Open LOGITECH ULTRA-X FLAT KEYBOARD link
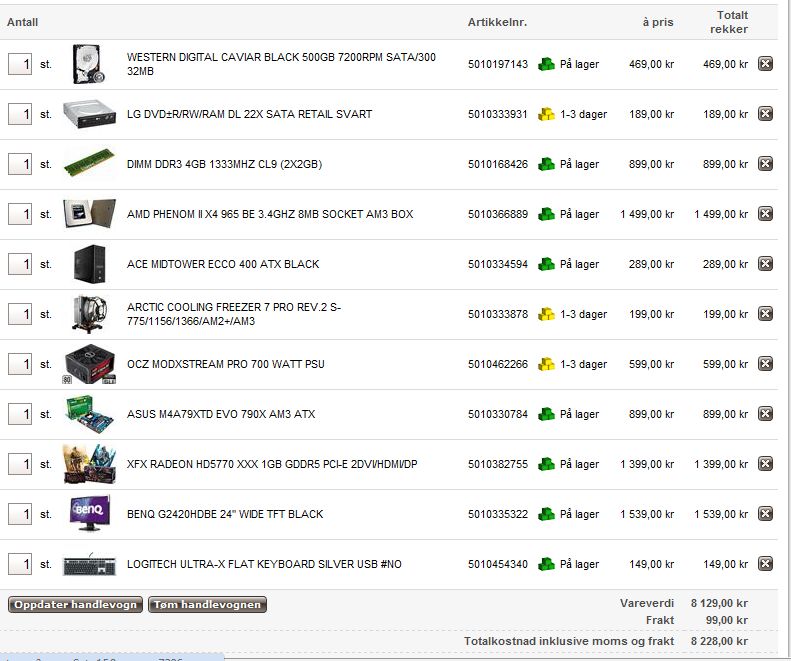Viewport: 791px width, 661px height. pos(264,564)
